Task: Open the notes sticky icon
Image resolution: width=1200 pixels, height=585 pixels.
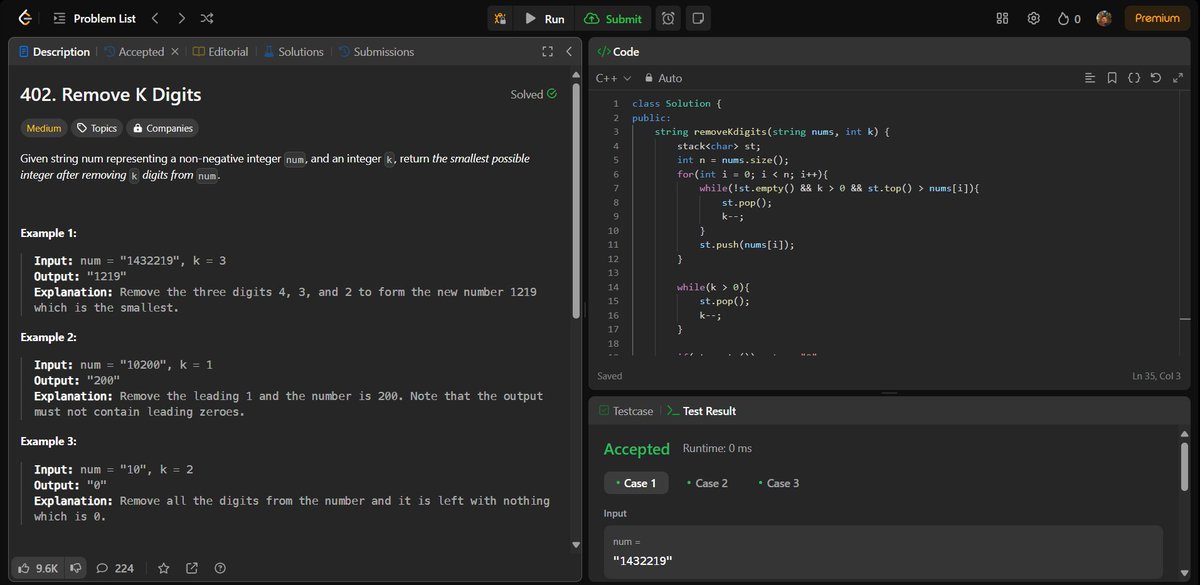Action: 698,18
